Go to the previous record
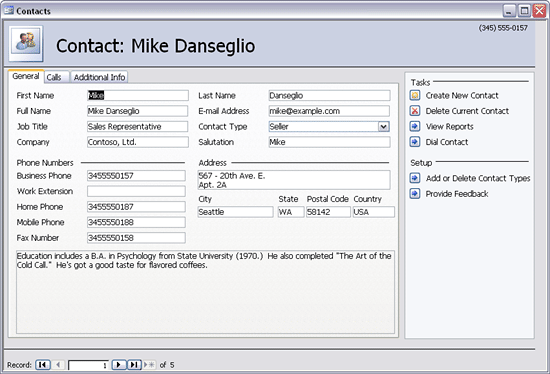Image resolution: width=550 pixels, height=374 pixels. [x=58, y=365]
